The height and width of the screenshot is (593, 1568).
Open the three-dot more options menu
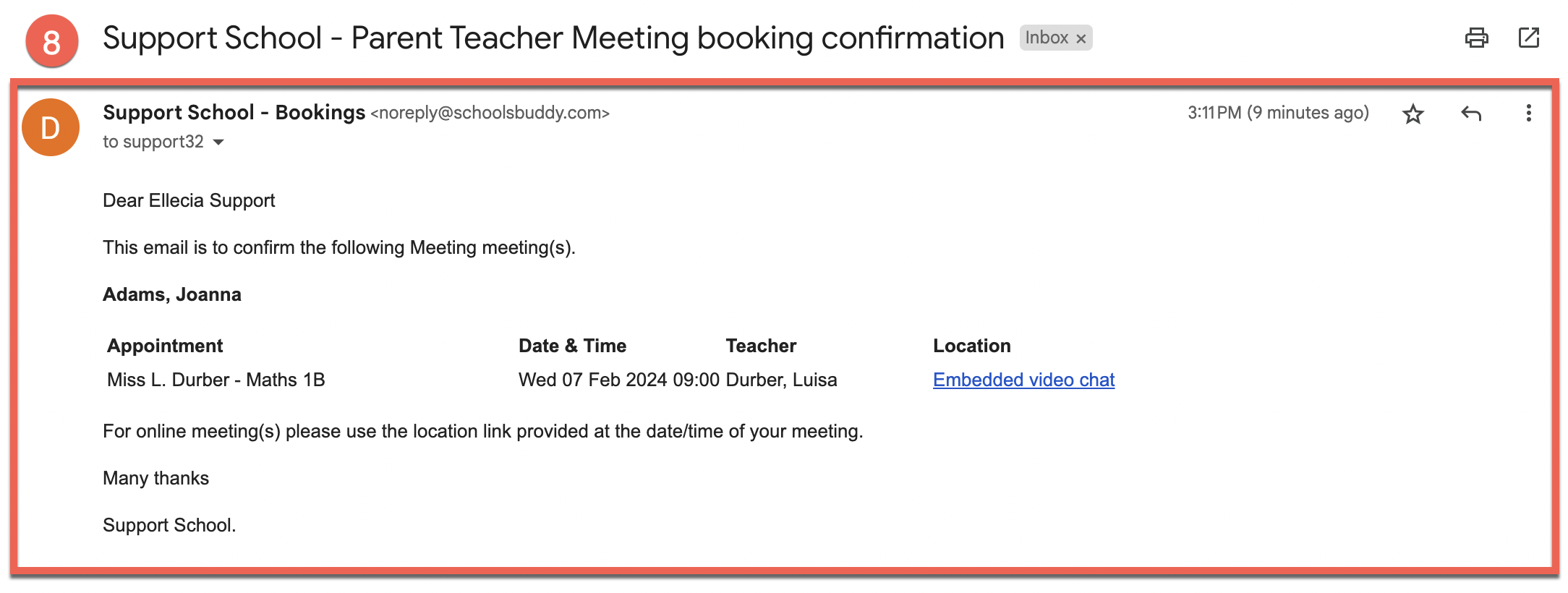click(1528, 114)
